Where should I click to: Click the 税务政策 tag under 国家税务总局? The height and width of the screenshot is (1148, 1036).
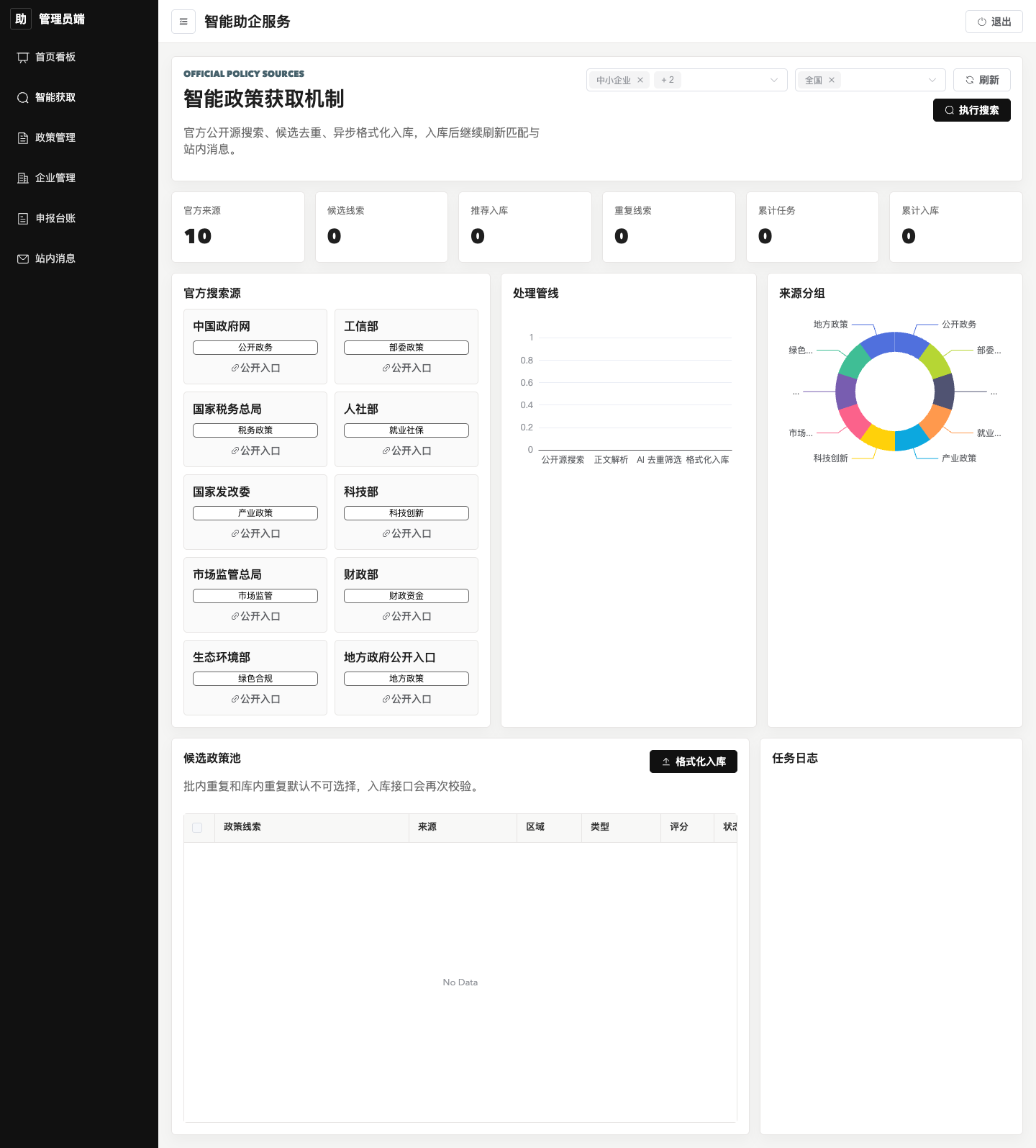pos(255,430)
